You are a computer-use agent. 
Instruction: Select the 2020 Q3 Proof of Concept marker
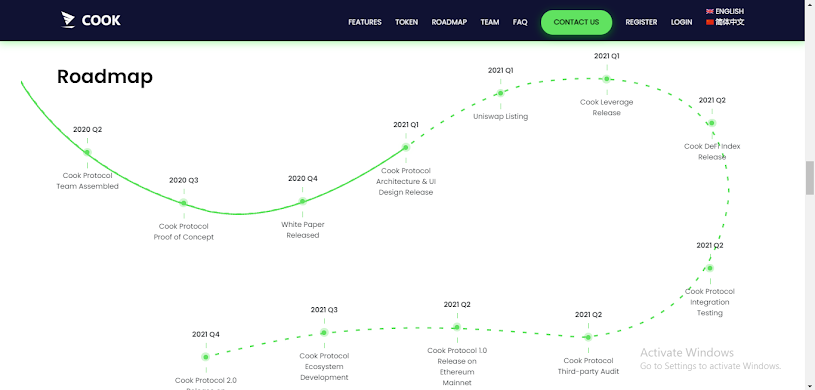click(x=183, y=203)
